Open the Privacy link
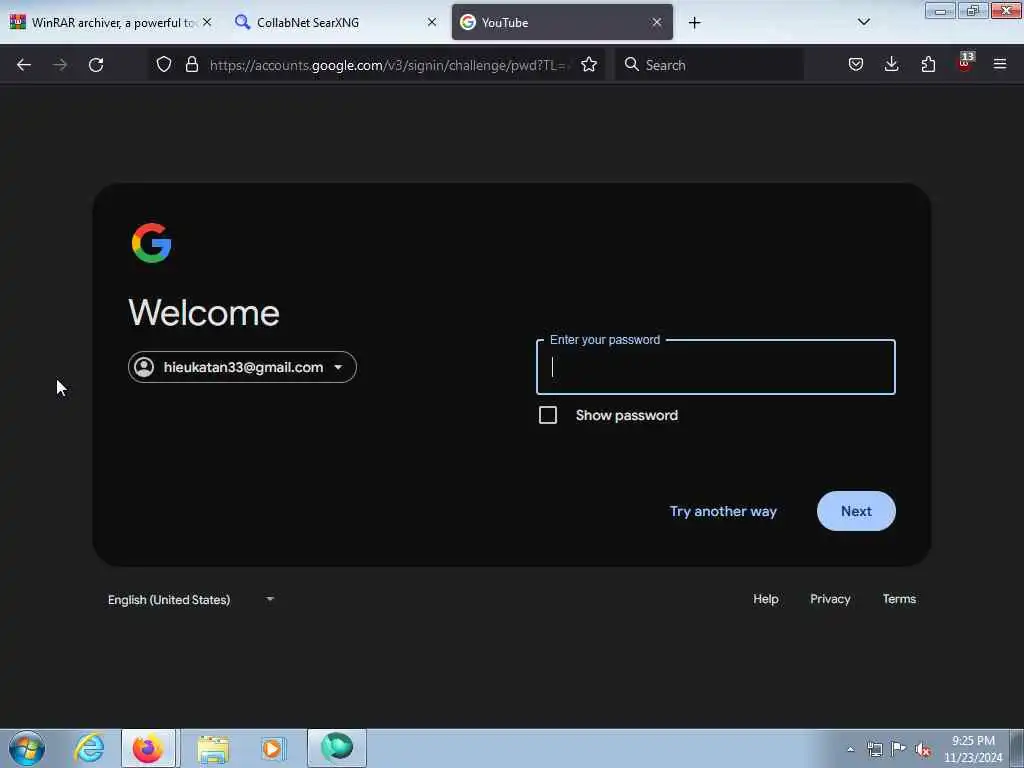The height and width of the screenshot is (768, 1024). [830, 599]
